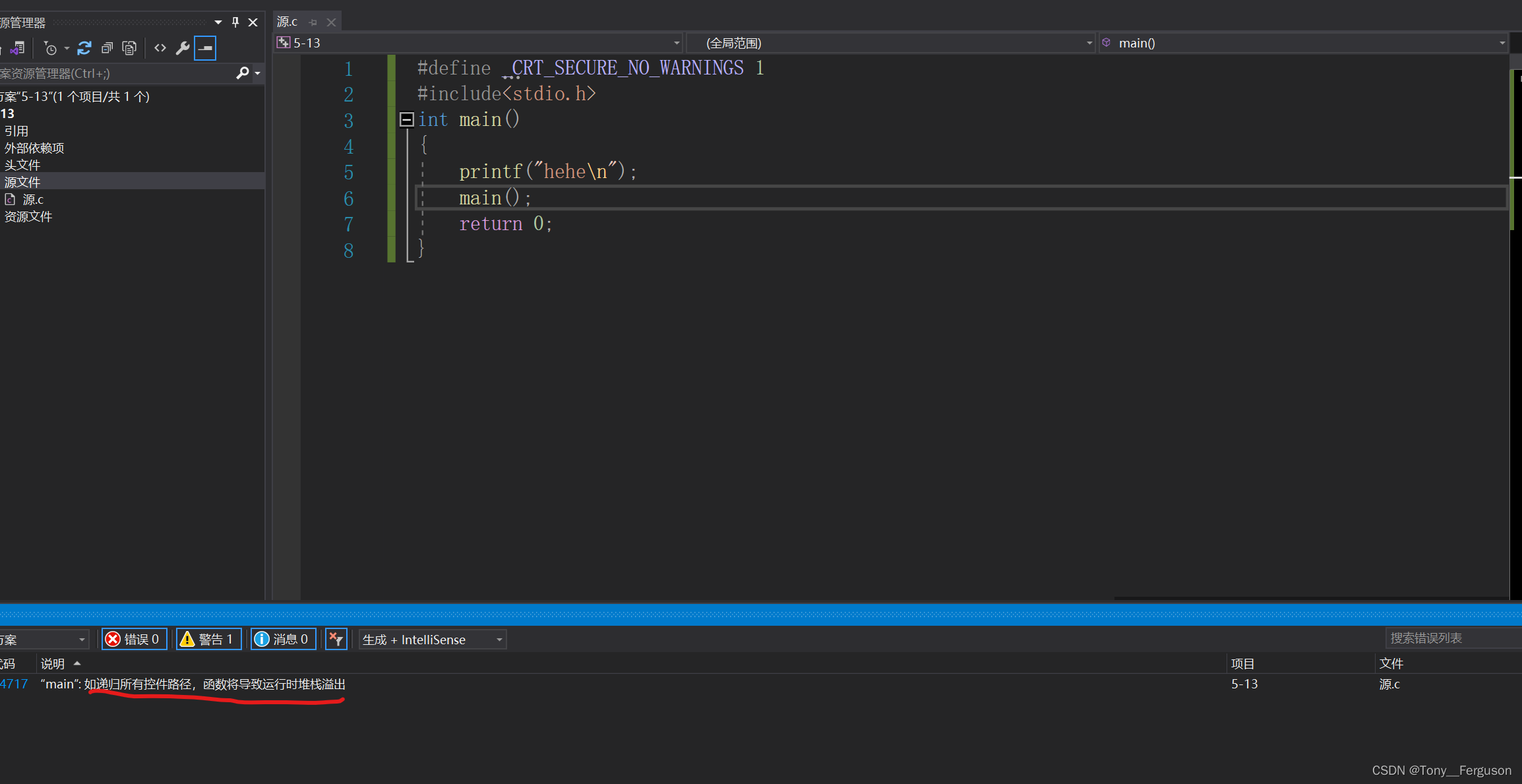Select the 源文件 folder node
Image resolution: width=1522 pixels, height=784 pixels.
point(132,181)
